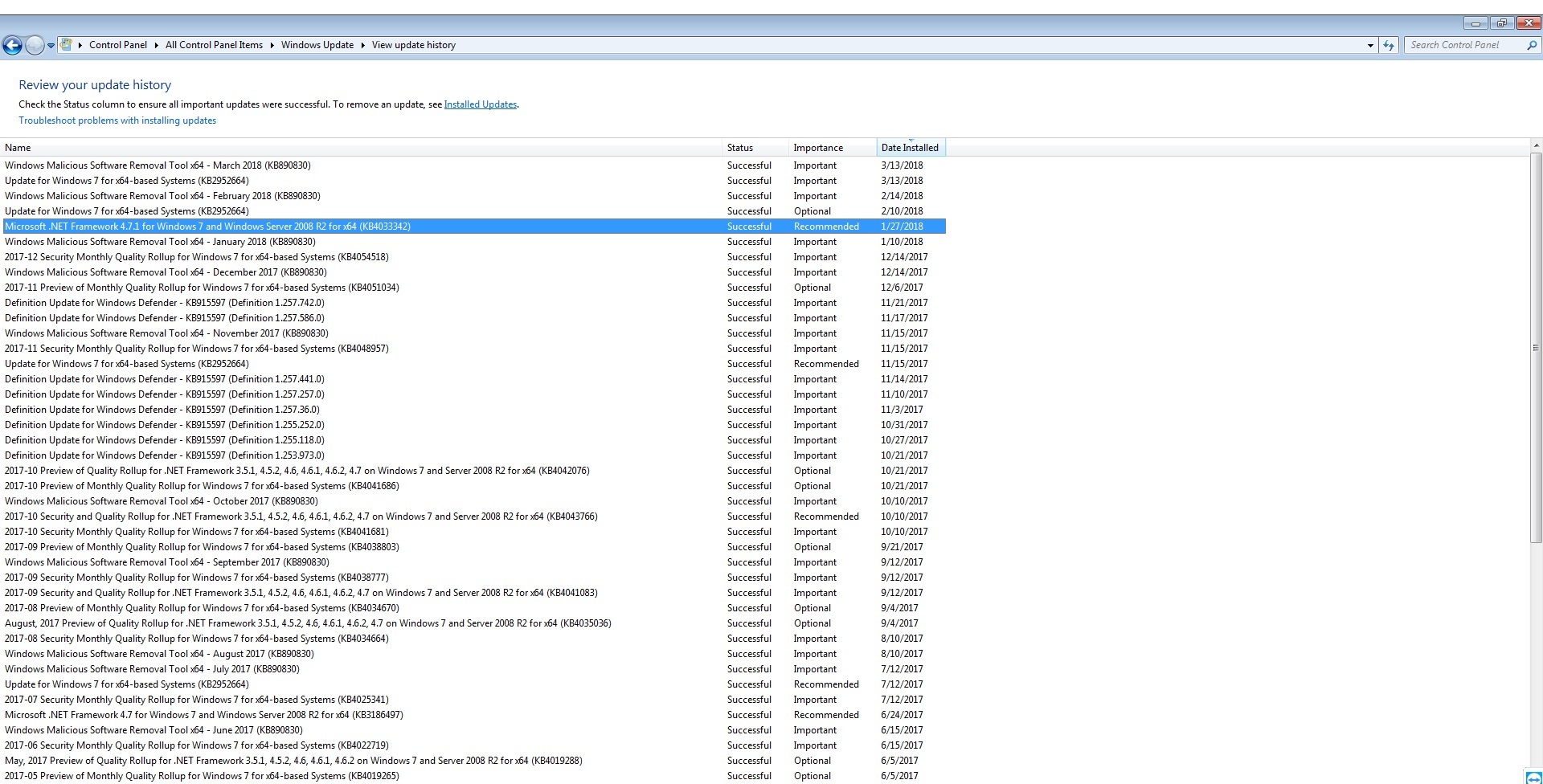Image resolution: width=1543 pixels, height=784 pixels.
Task: Select Malicious Software Removal Tool December 2017
Action: (x=474, y=272)
